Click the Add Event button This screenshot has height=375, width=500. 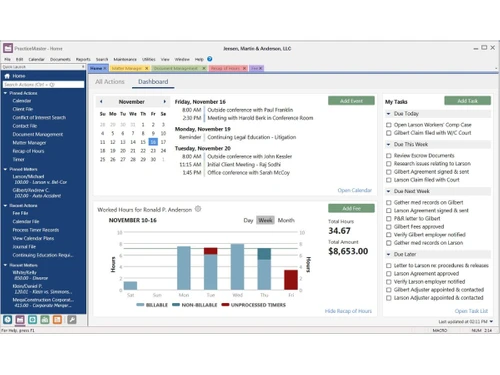pyautogui.click(x=351, y=101)
